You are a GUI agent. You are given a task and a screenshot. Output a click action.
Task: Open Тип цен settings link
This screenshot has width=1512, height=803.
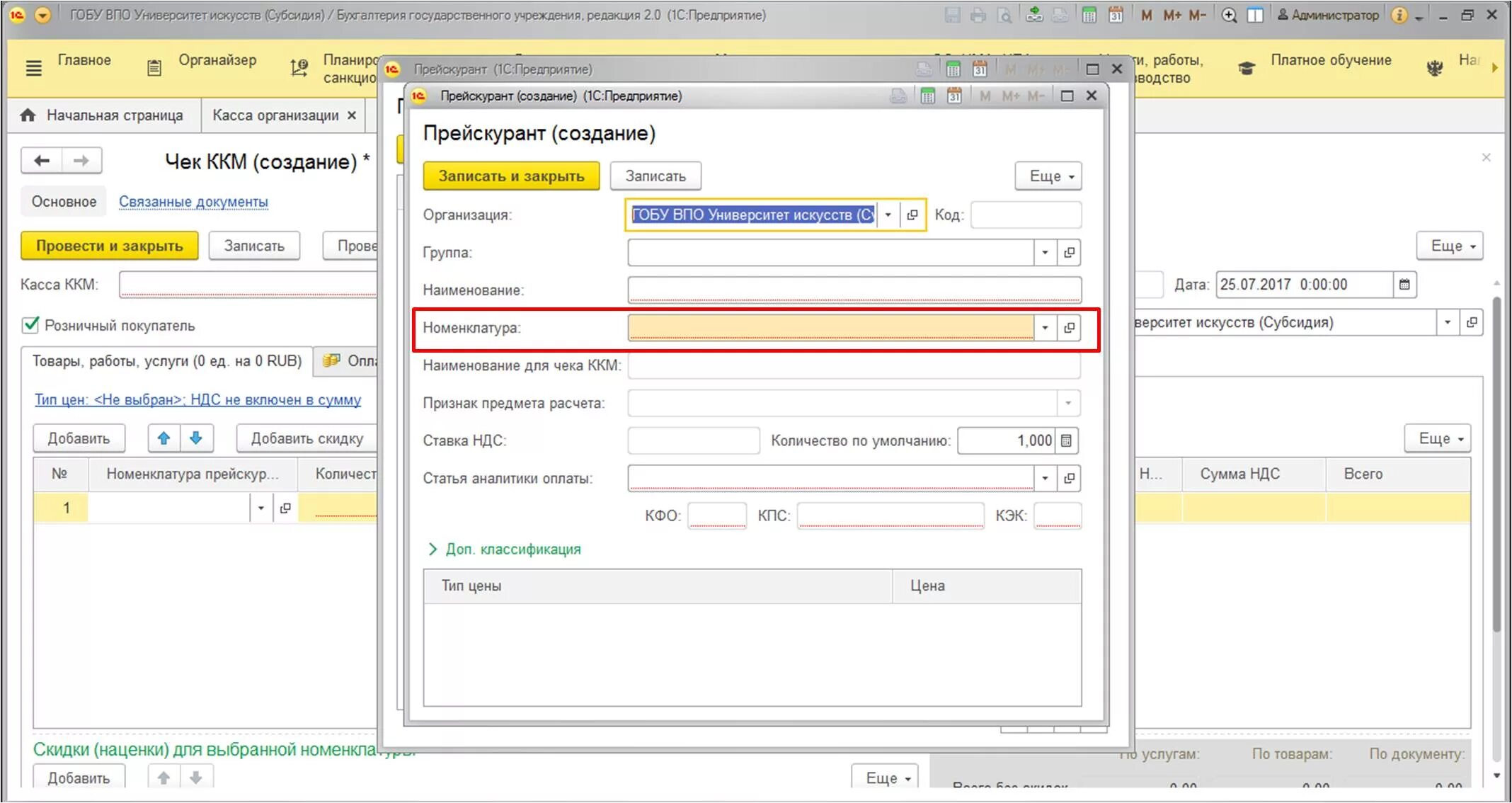pyautogui.click(x=197, y=399)
